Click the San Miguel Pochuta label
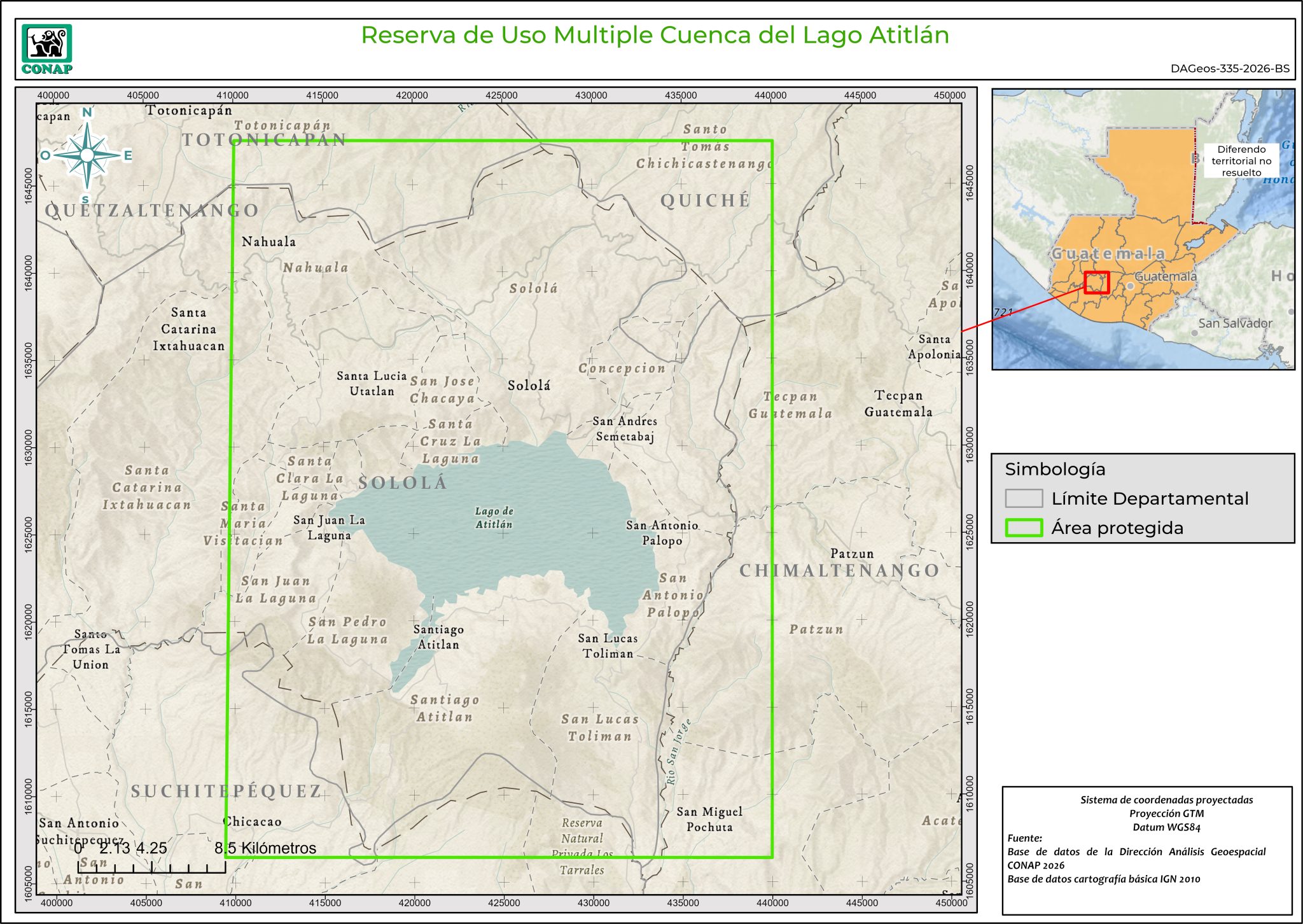The height and width of the screenshot is (924, 1303). pyautogui.click(x=709, y=820)
